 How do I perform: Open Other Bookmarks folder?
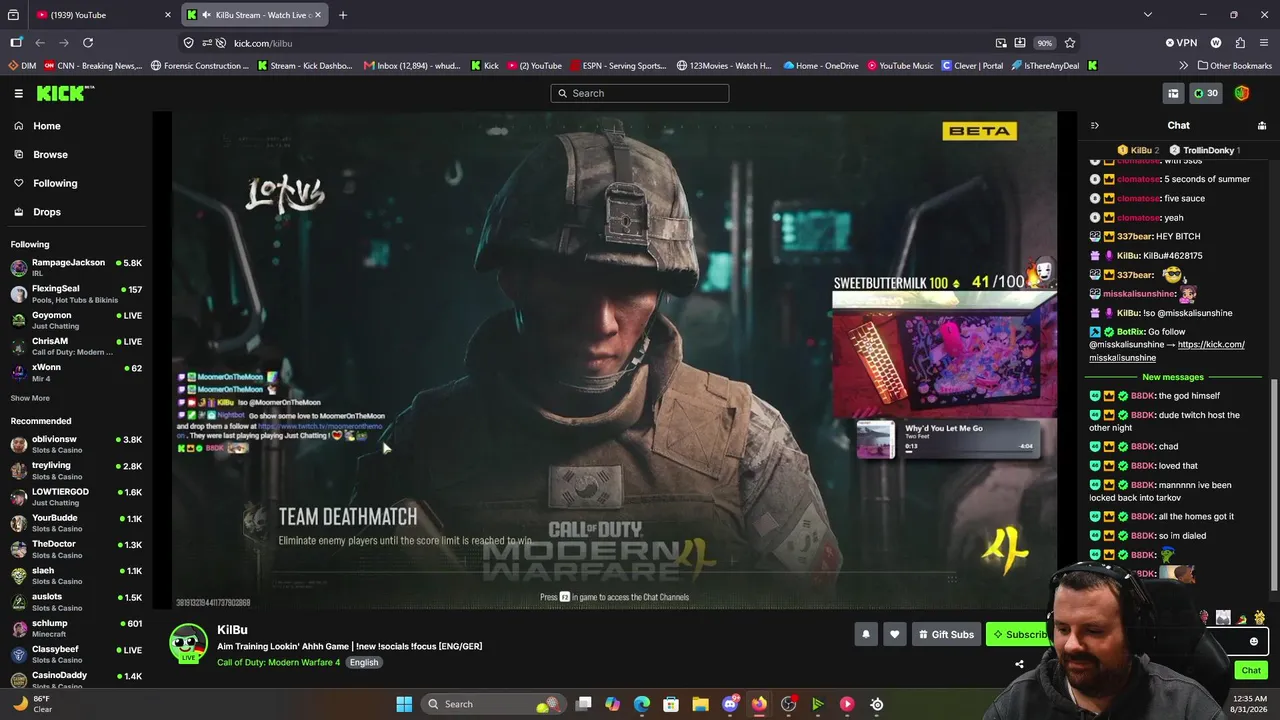pyautogui.click(x=1234, y=66)
